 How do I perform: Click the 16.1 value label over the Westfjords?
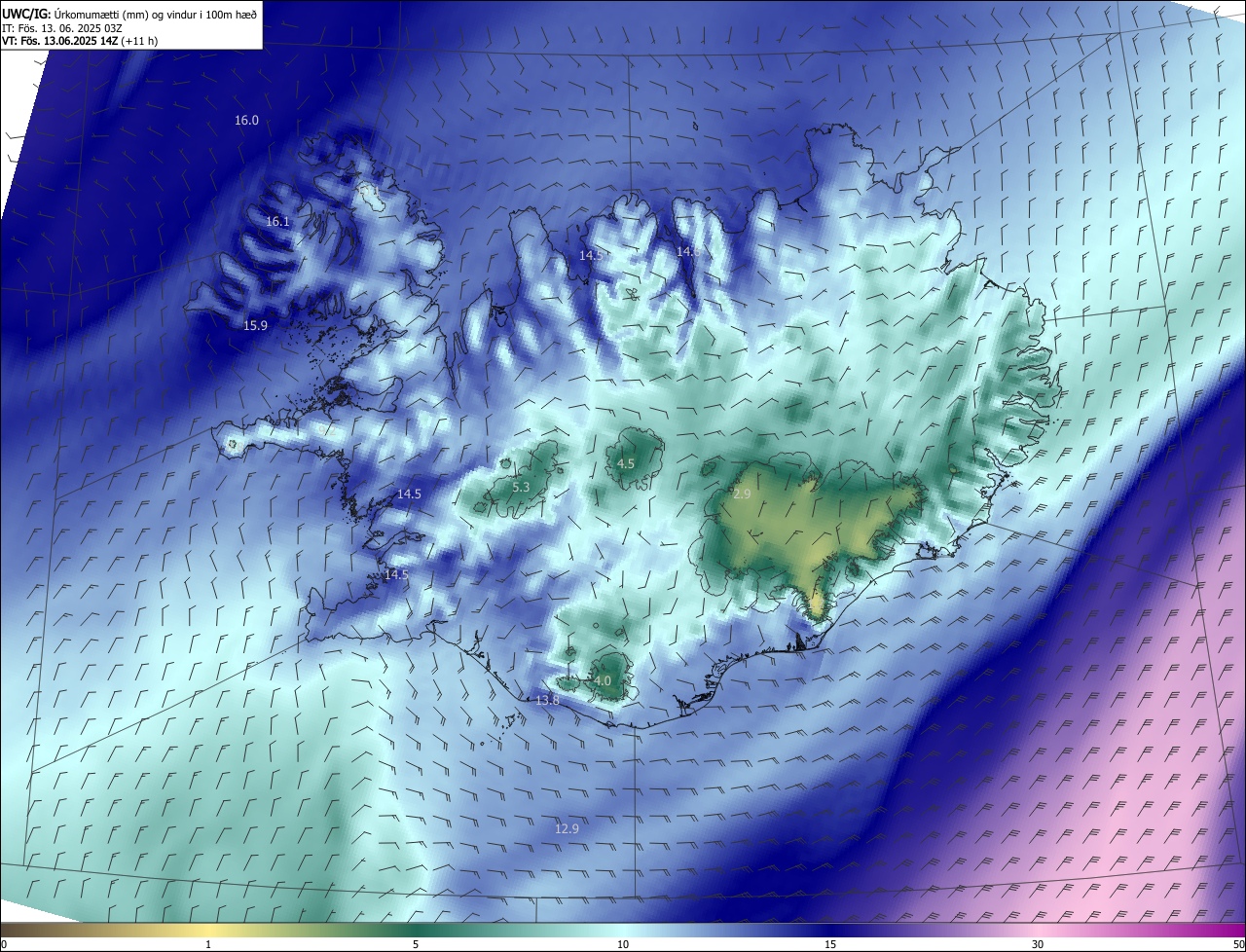(277, 222)
